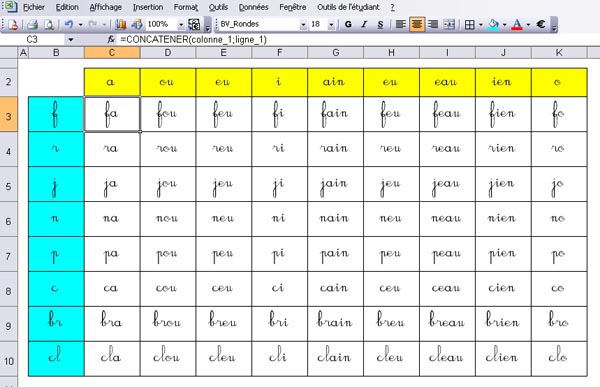Image resolution: width=600 pixels, height=387 pixels.
Task: Click the formatting toolbar options arrow
Action: click(554, 25)
